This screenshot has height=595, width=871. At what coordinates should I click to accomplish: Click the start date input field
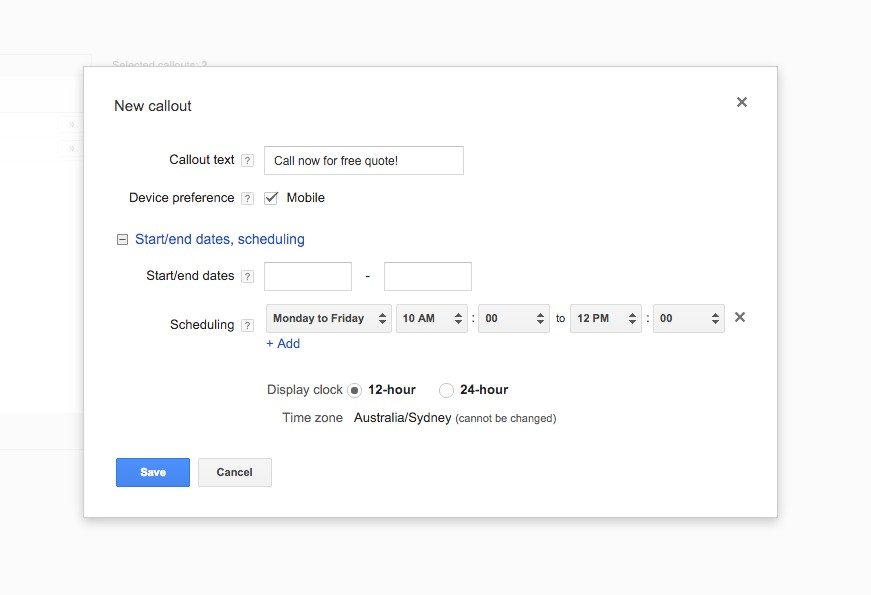[x=307, y=276]
